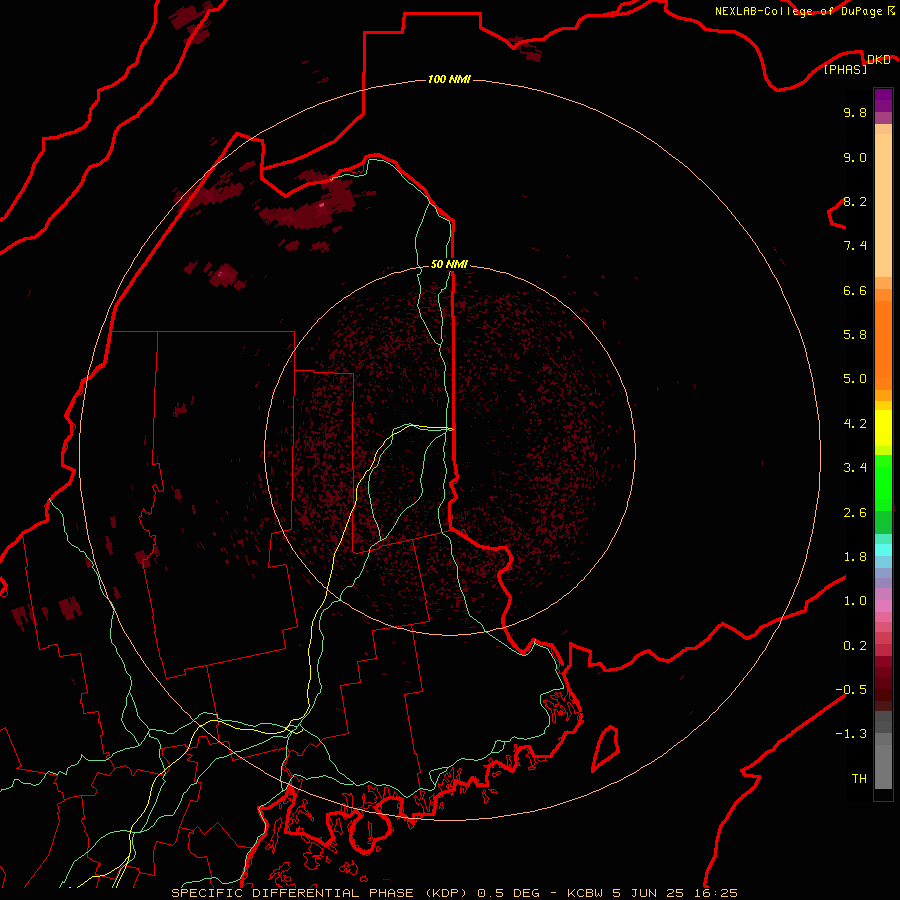900x900 pixels.
Task: Click the 0.5 DEG elevation text in footer
Action: 509,893
